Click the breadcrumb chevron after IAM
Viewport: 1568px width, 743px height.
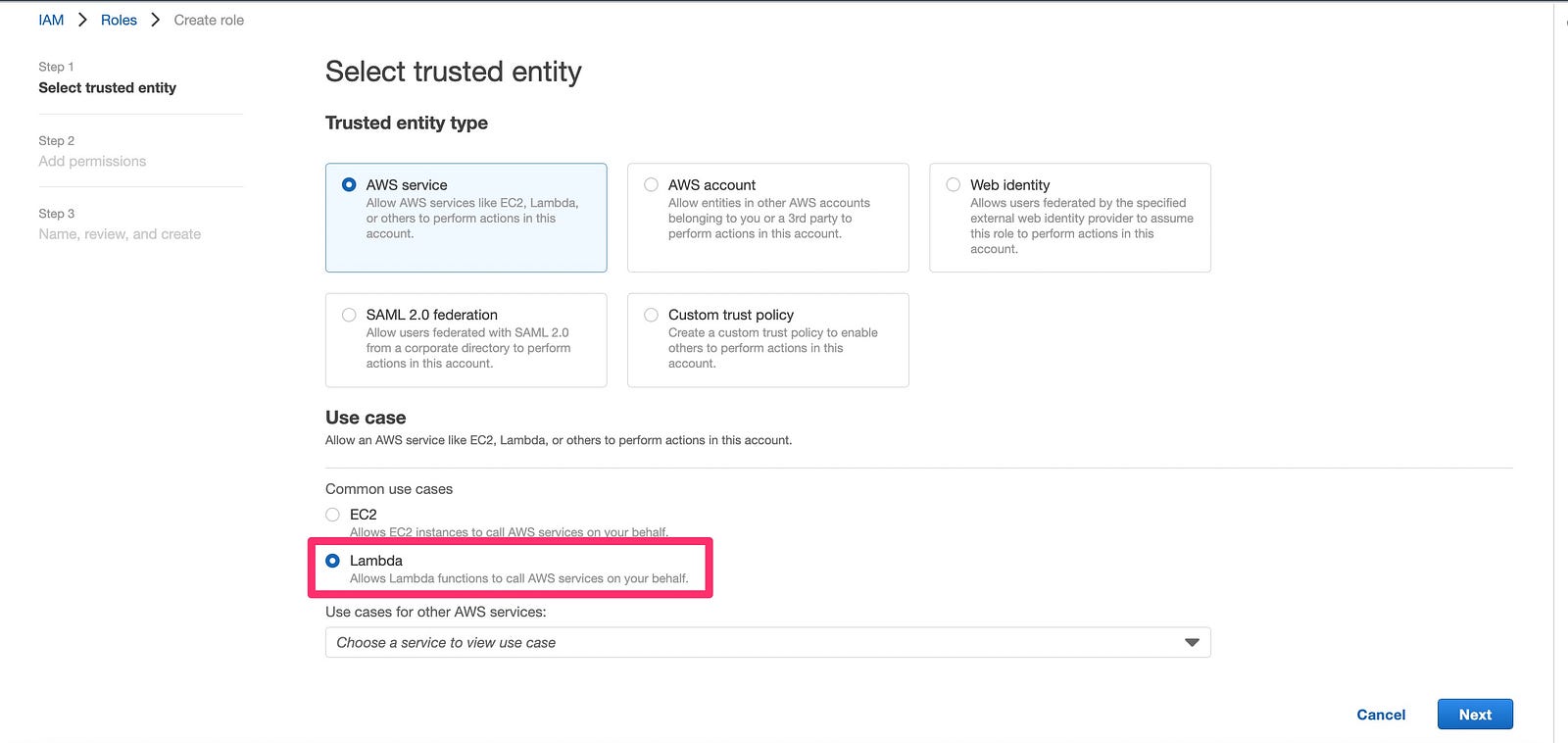point(83,20)
